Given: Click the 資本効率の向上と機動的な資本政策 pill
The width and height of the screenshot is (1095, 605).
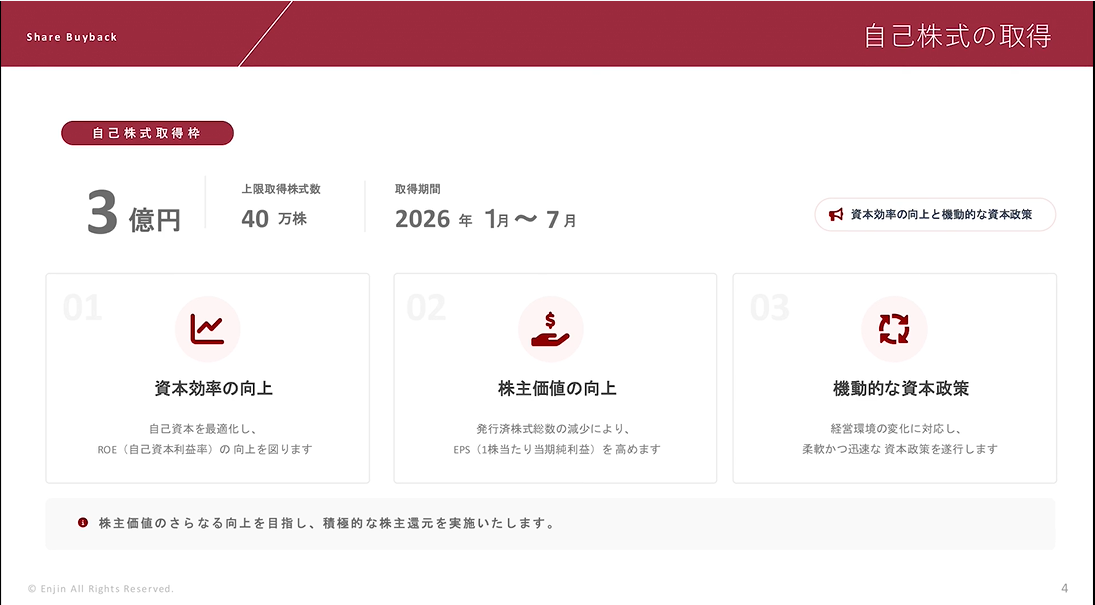Looking at the screenshot, I should click(x=935, y=214).
